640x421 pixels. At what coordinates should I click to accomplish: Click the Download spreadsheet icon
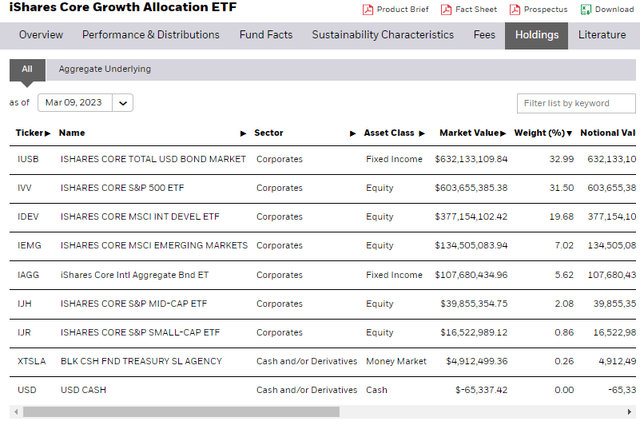pos(586,9)
